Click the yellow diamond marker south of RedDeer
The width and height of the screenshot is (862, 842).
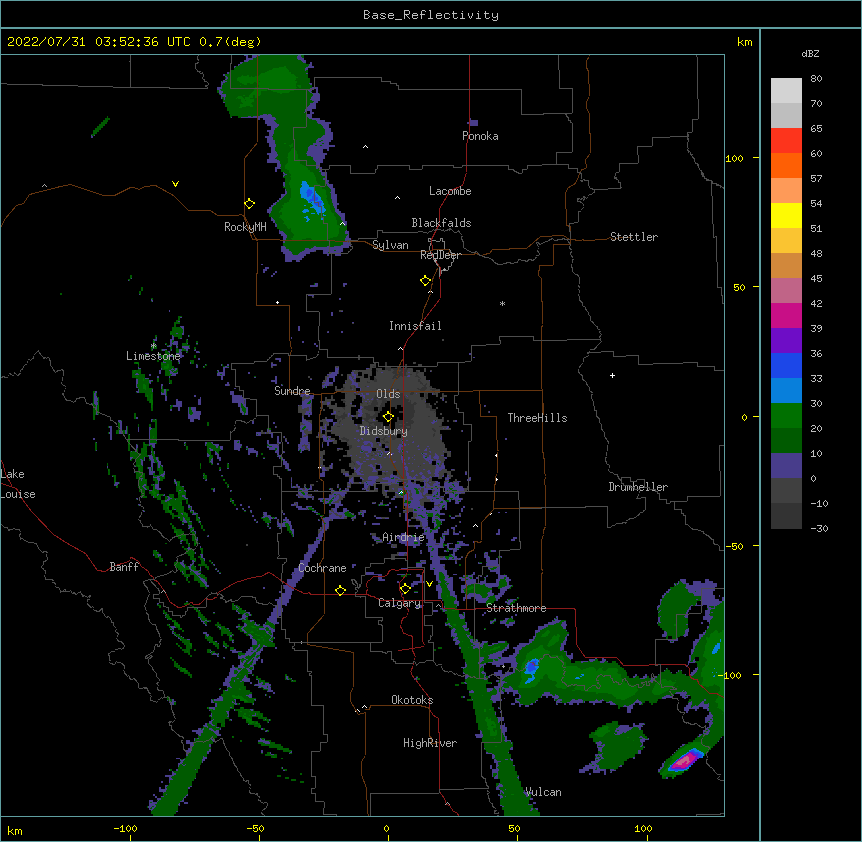[425, 281]
